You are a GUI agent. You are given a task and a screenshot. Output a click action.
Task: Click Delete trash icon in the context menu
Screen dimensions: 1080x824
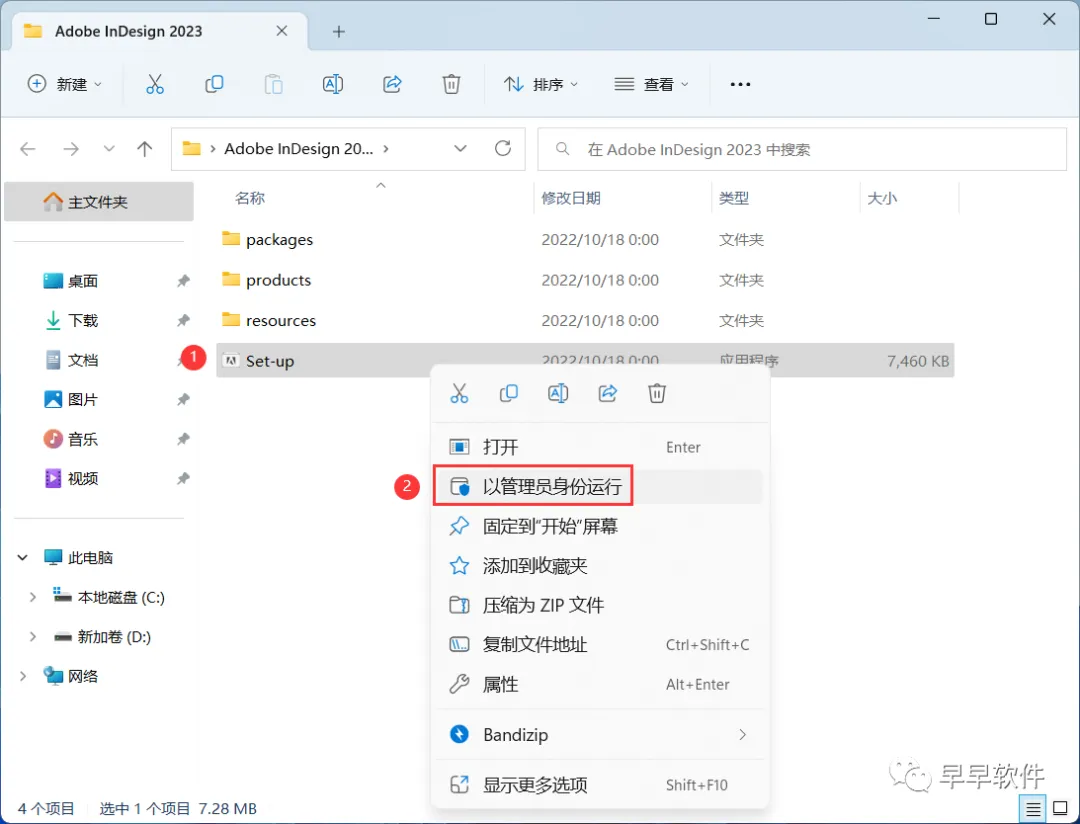click(657, 393)
